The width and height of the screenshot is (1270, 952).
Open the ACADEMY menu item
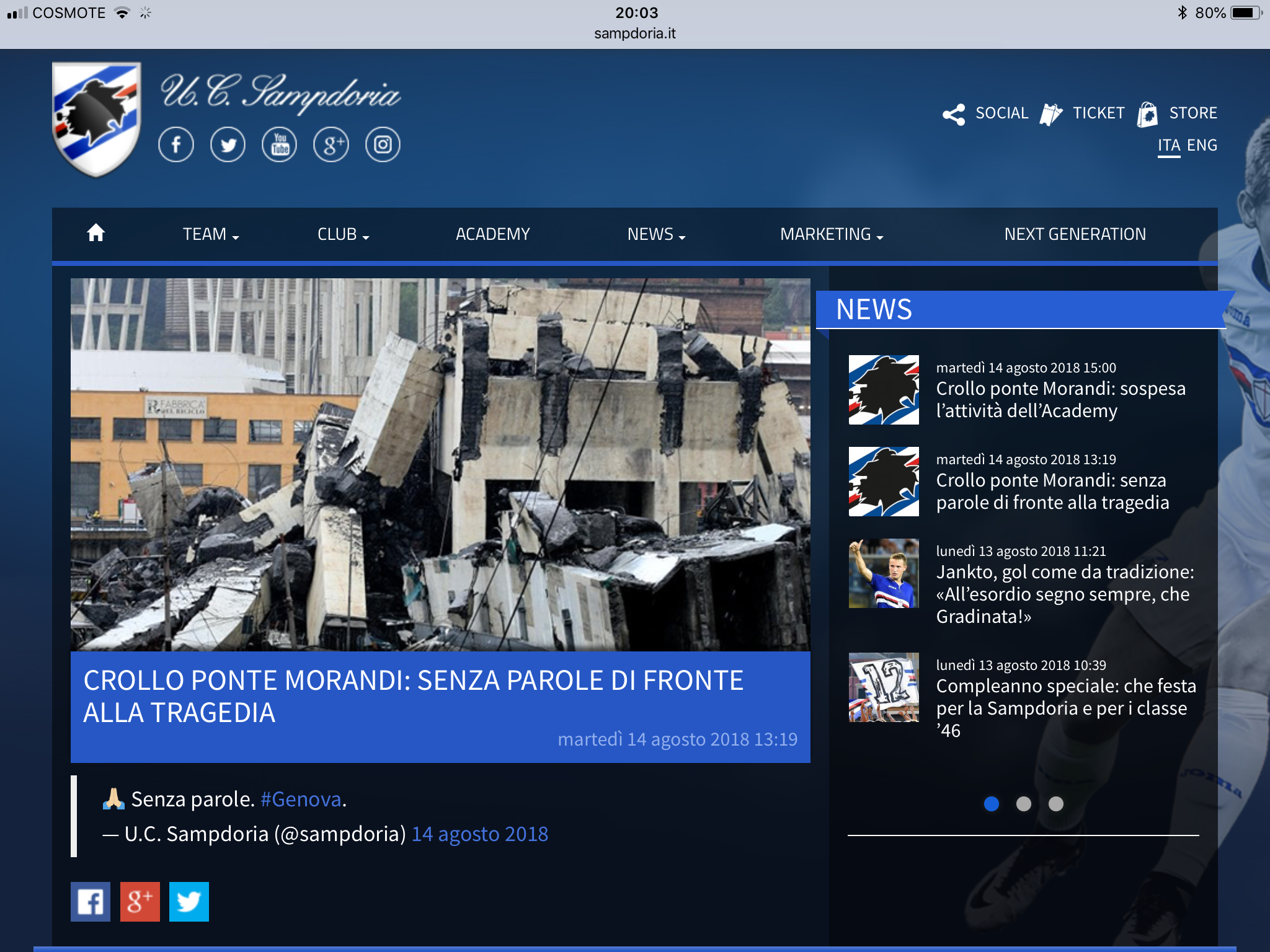click(x=492, y=234)
